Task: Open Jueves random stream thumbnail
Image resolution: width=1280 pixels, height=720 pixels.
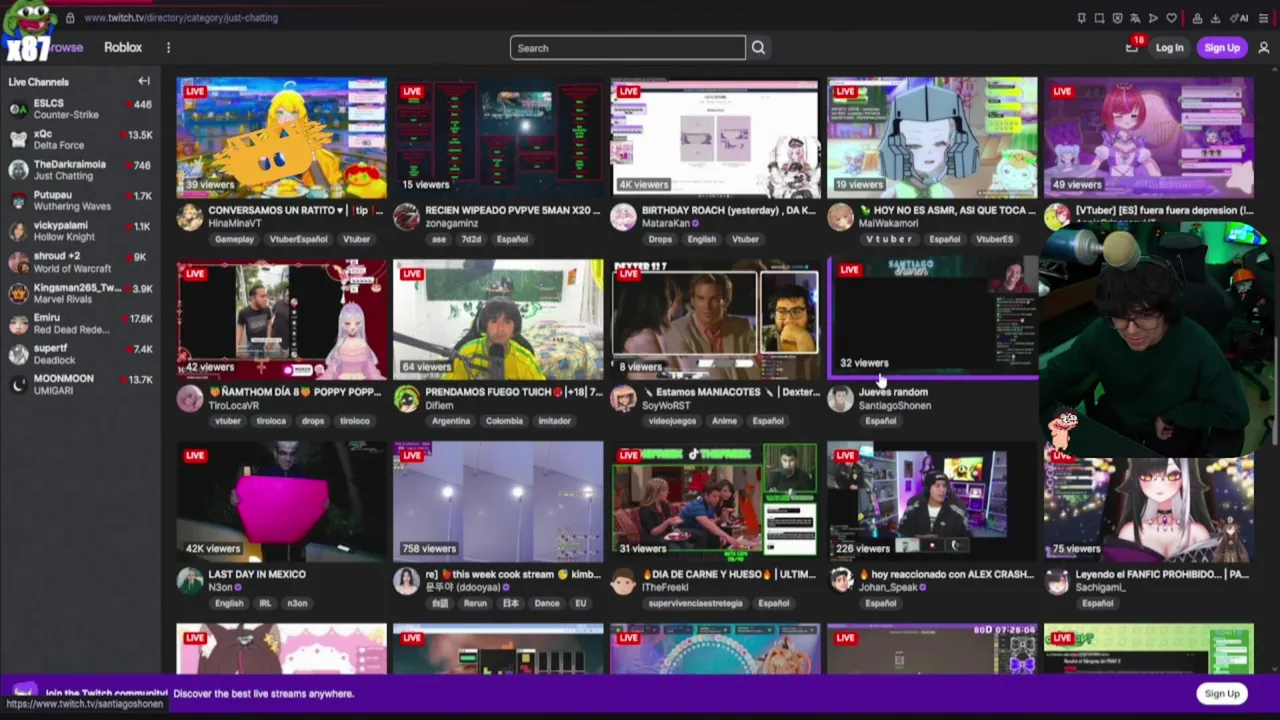Action: (932, 319)
